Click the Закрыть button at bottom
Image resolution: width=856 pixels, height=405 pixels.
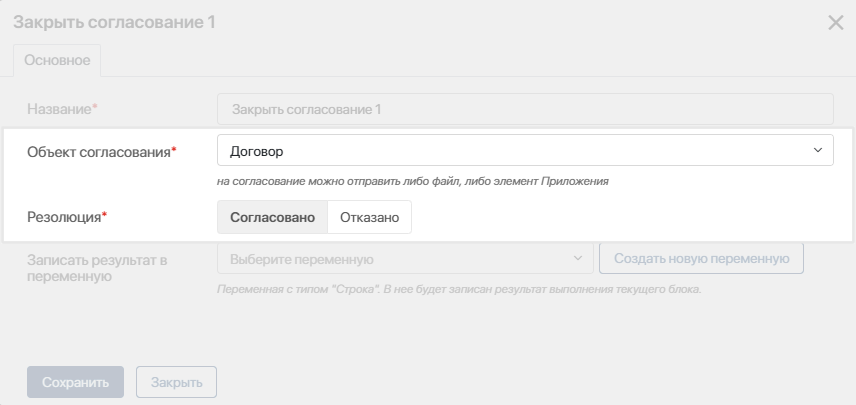(x=176, y=382)
